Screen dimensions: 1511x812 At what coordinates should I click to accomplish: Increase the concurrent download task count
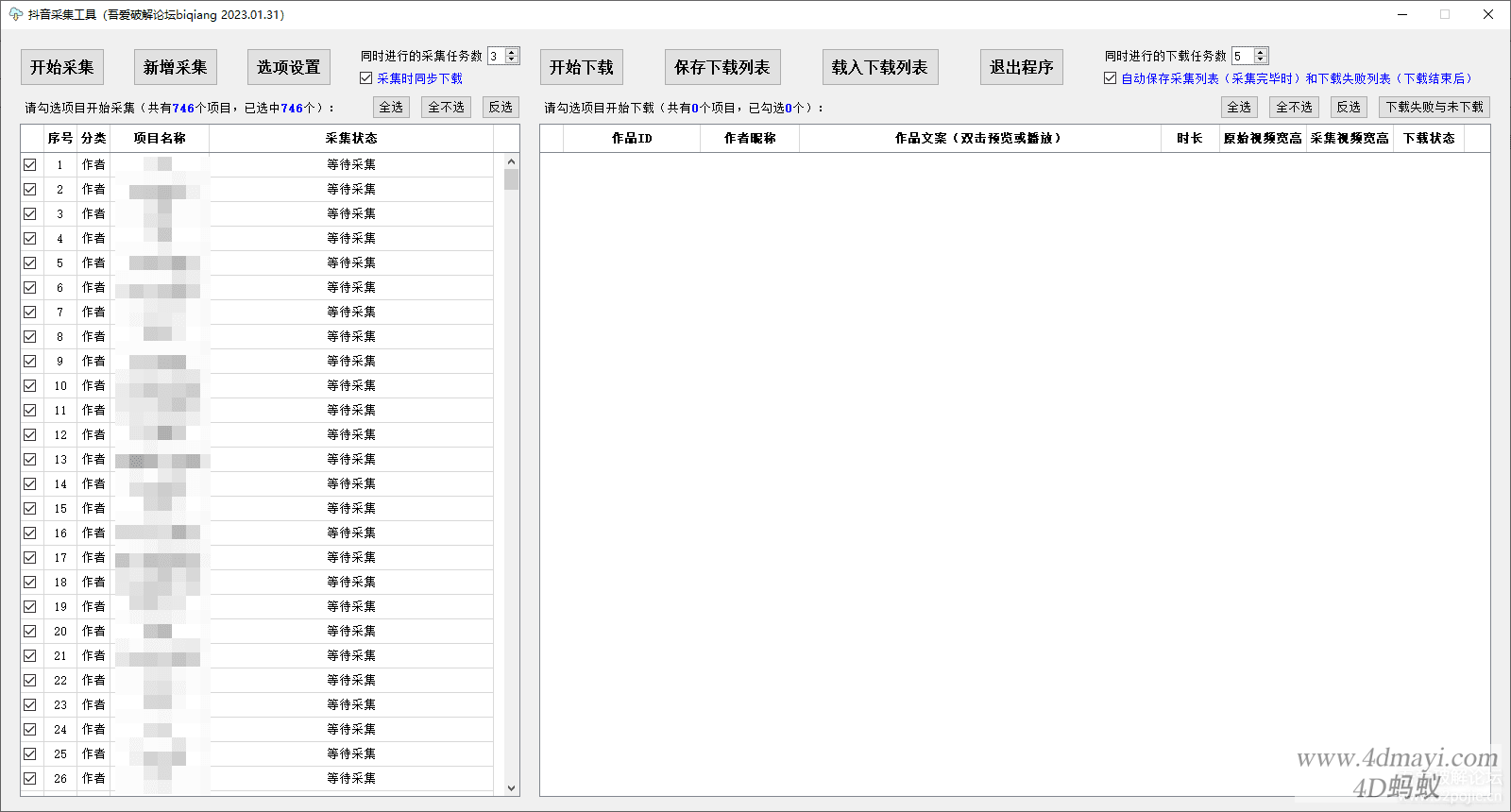(1261, 53)
